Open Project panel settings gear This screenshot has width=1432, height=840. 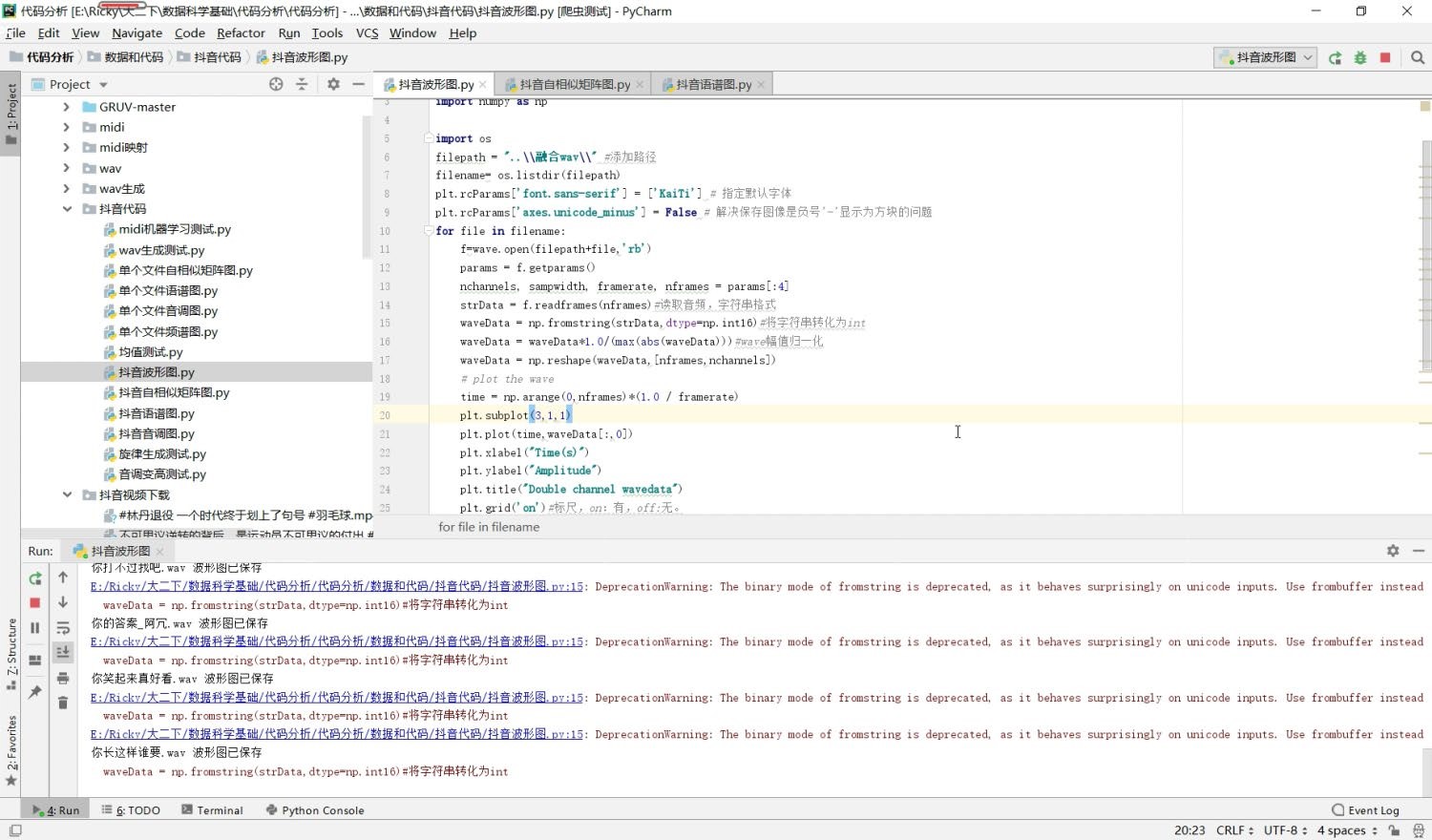click(x=333, y=84)
